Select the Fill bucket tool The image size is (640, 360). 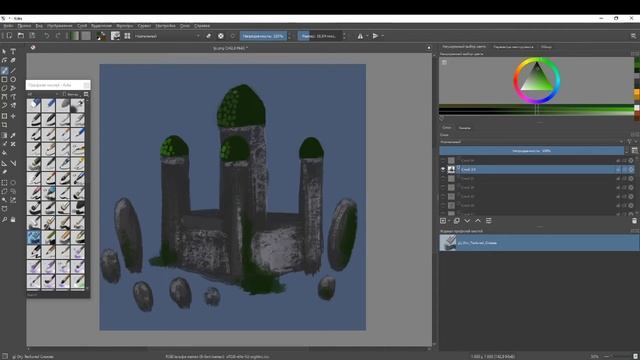4,153
